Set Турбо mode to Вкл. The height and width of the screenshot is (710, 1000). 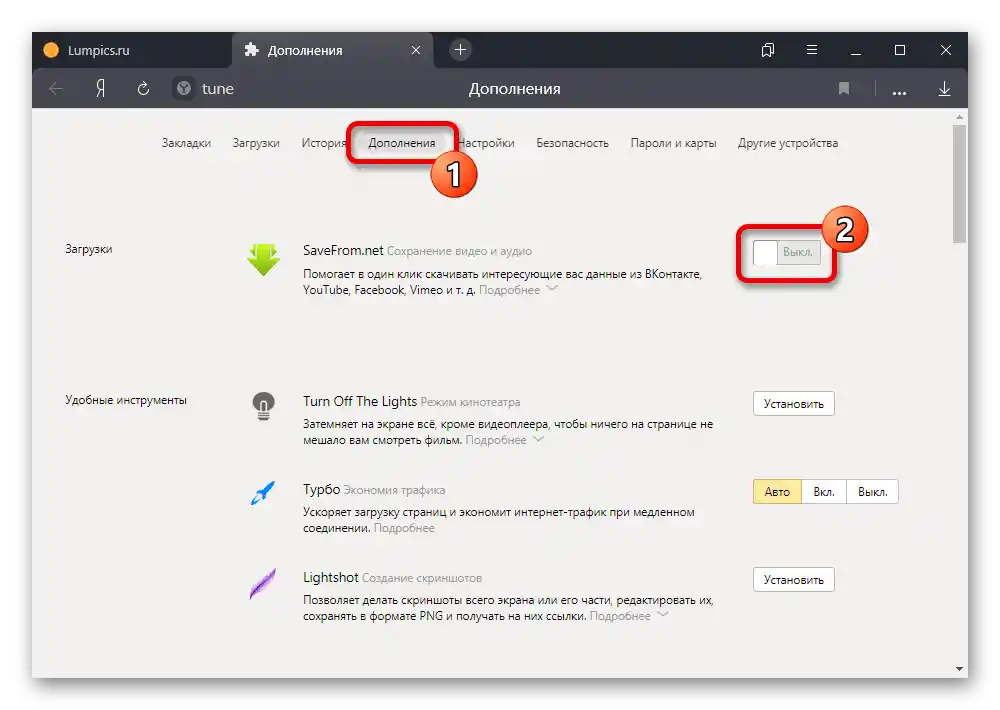click(x=824, y=492)
